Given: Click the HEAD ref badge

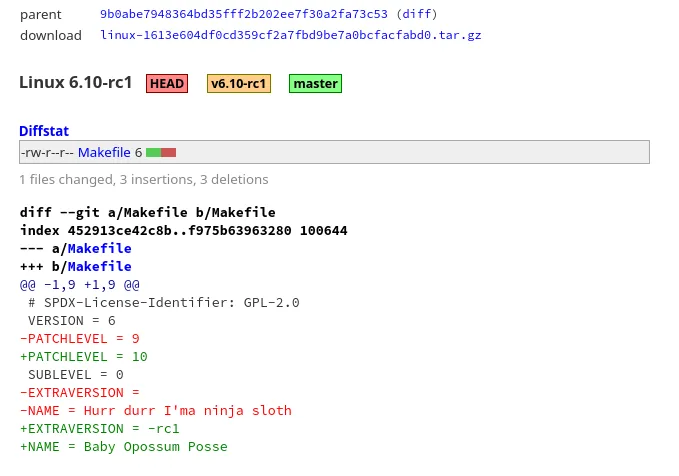Looking at the screenshot, I should 167,84.
